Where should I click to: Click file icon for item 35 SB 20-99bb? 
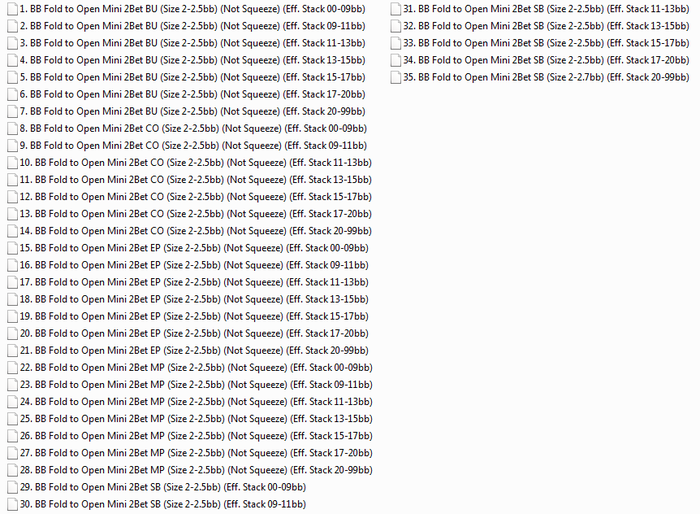[396, 77]
